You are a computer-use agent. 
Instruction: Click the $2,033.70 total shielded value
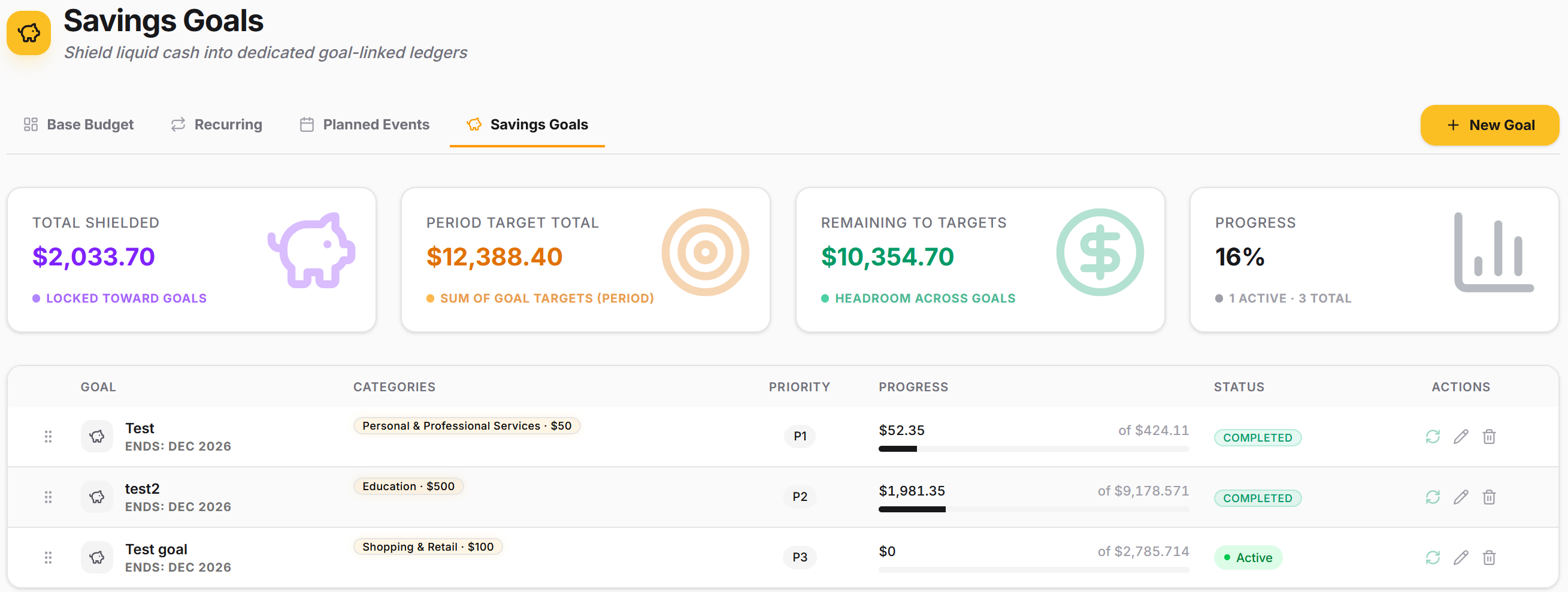94,256
